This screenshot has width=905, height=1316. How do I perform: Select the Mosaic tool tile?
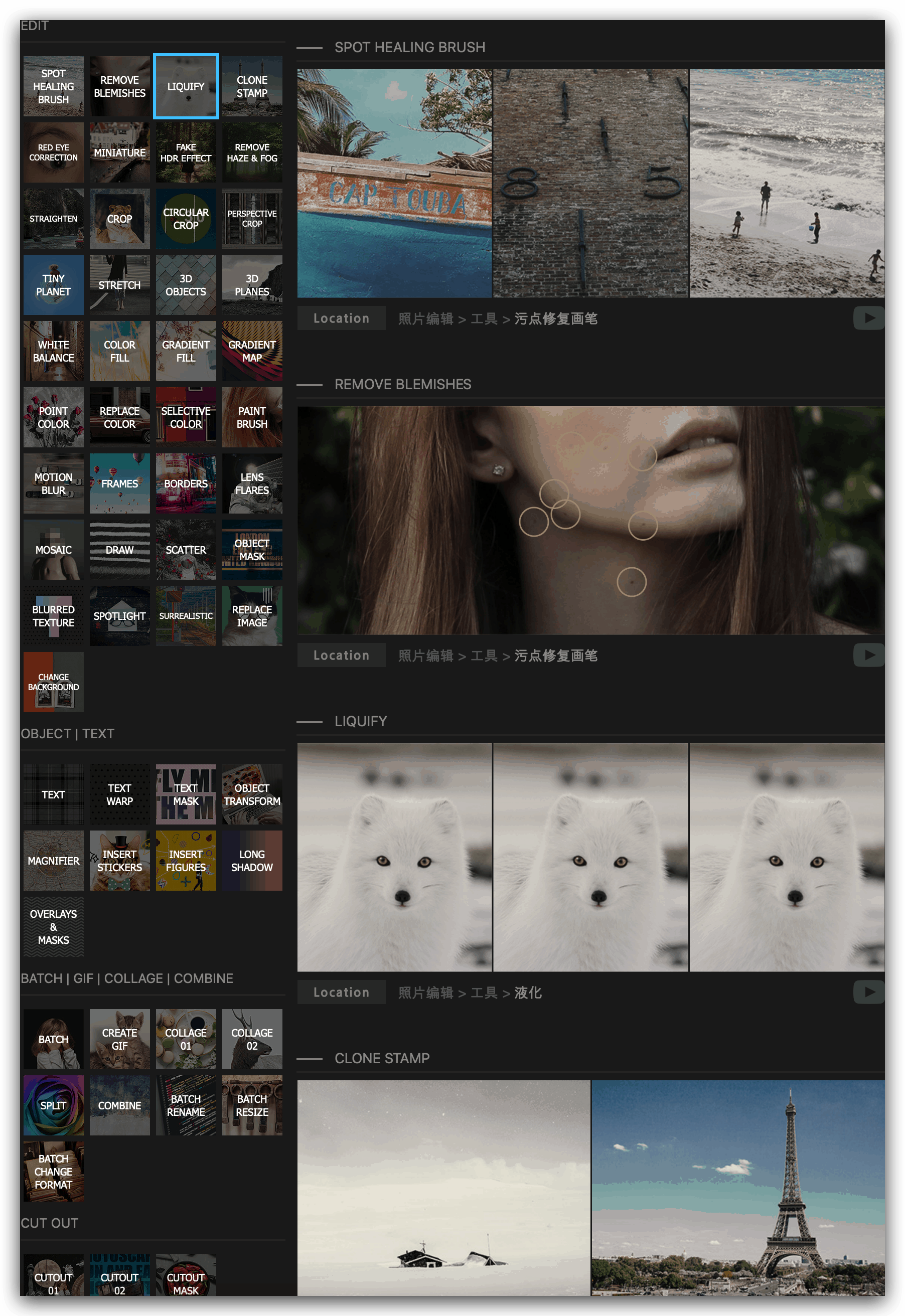[53, 550]
